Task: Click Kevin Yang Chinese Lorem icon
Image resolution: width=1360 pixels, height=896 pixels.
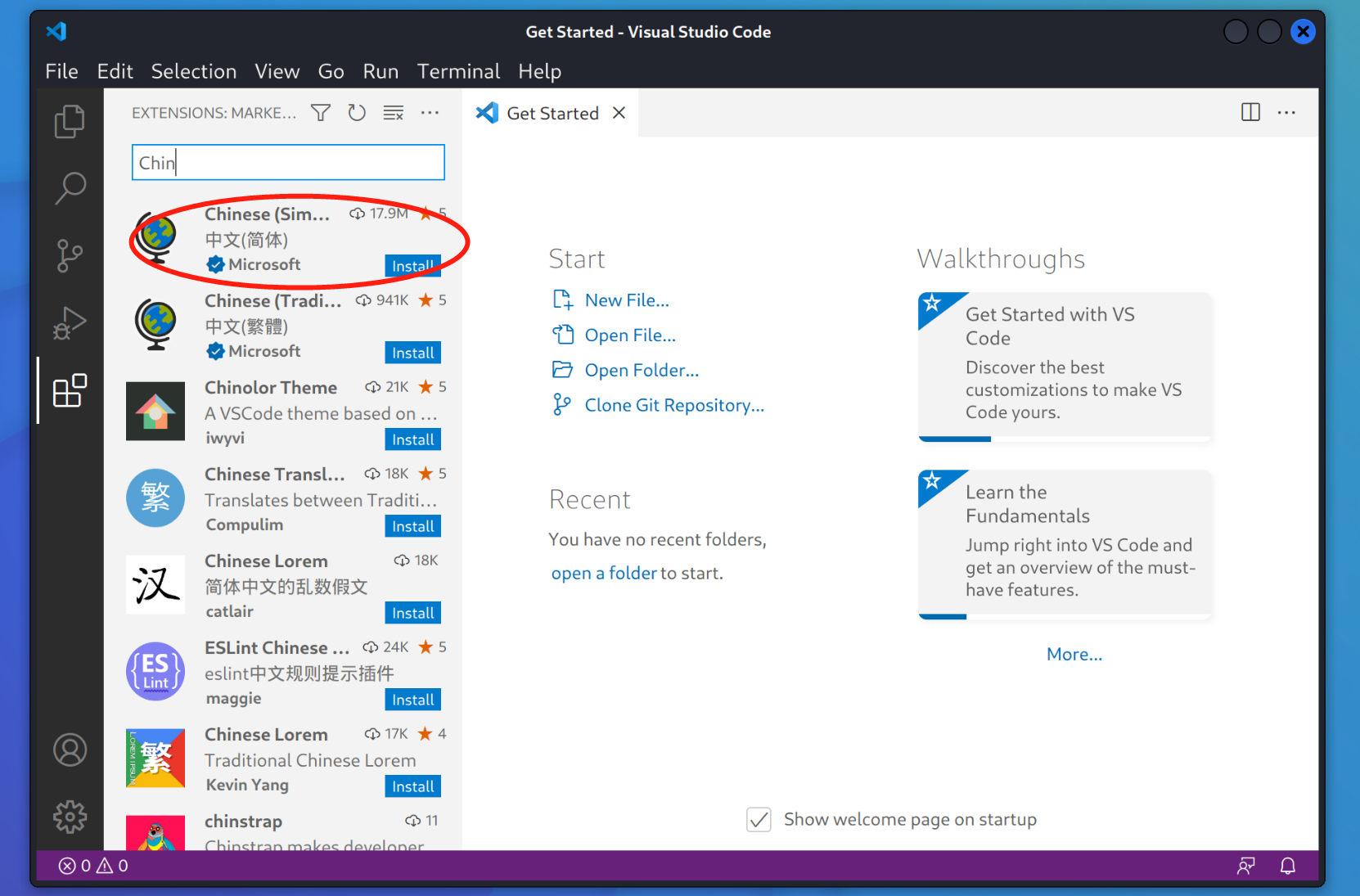Action: click(x=155, y=759)
